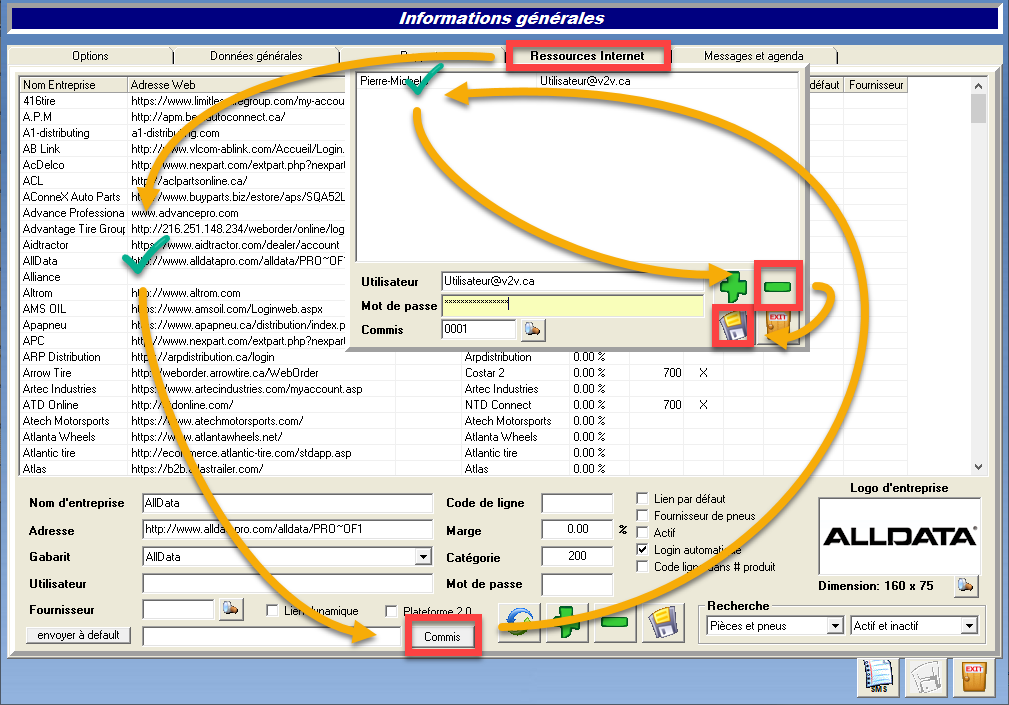This screenshot has width=1009, height=705.
Task: Click the vertical scrollbar thumb of company list
Action: (978, 108)
